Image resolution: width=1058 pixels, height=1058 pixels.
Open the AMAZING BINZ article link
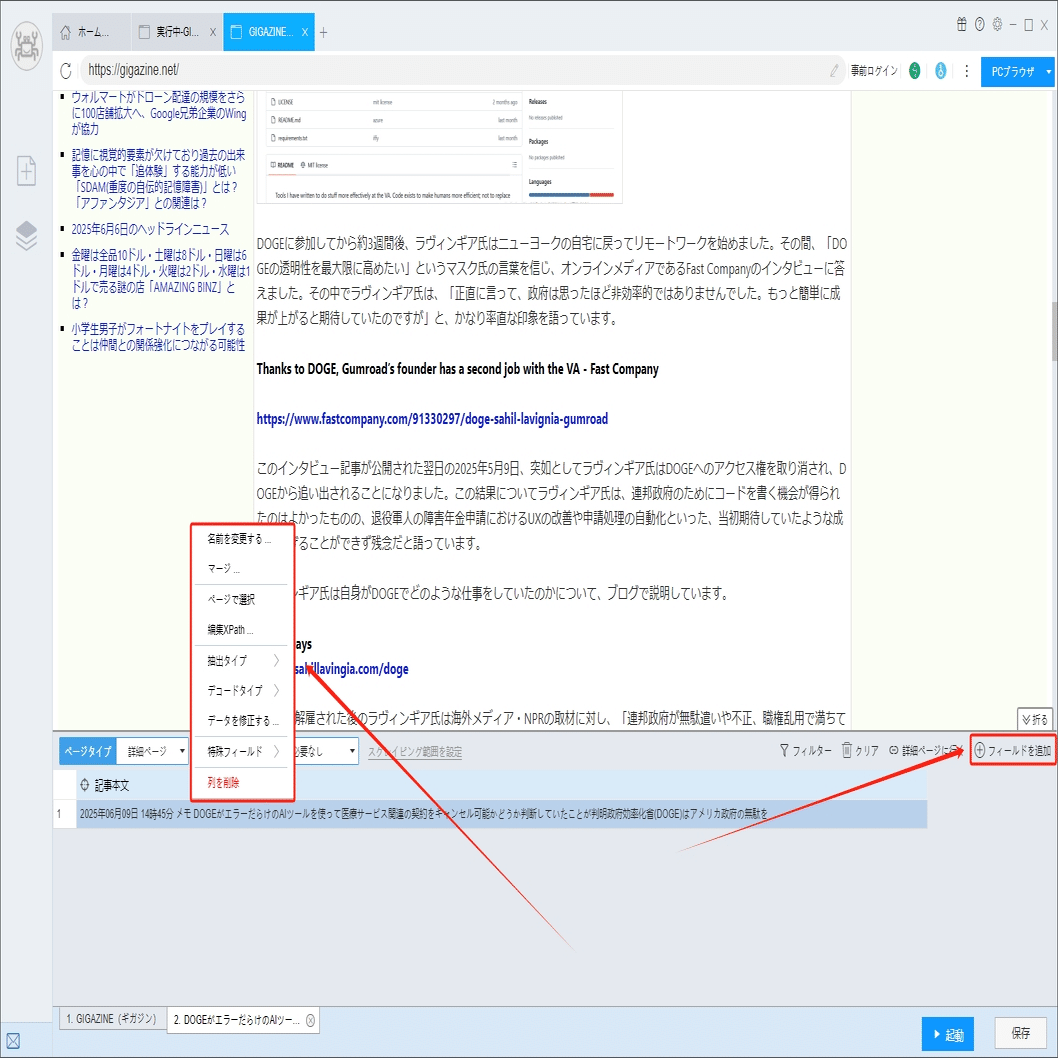(x=160, y=279)
